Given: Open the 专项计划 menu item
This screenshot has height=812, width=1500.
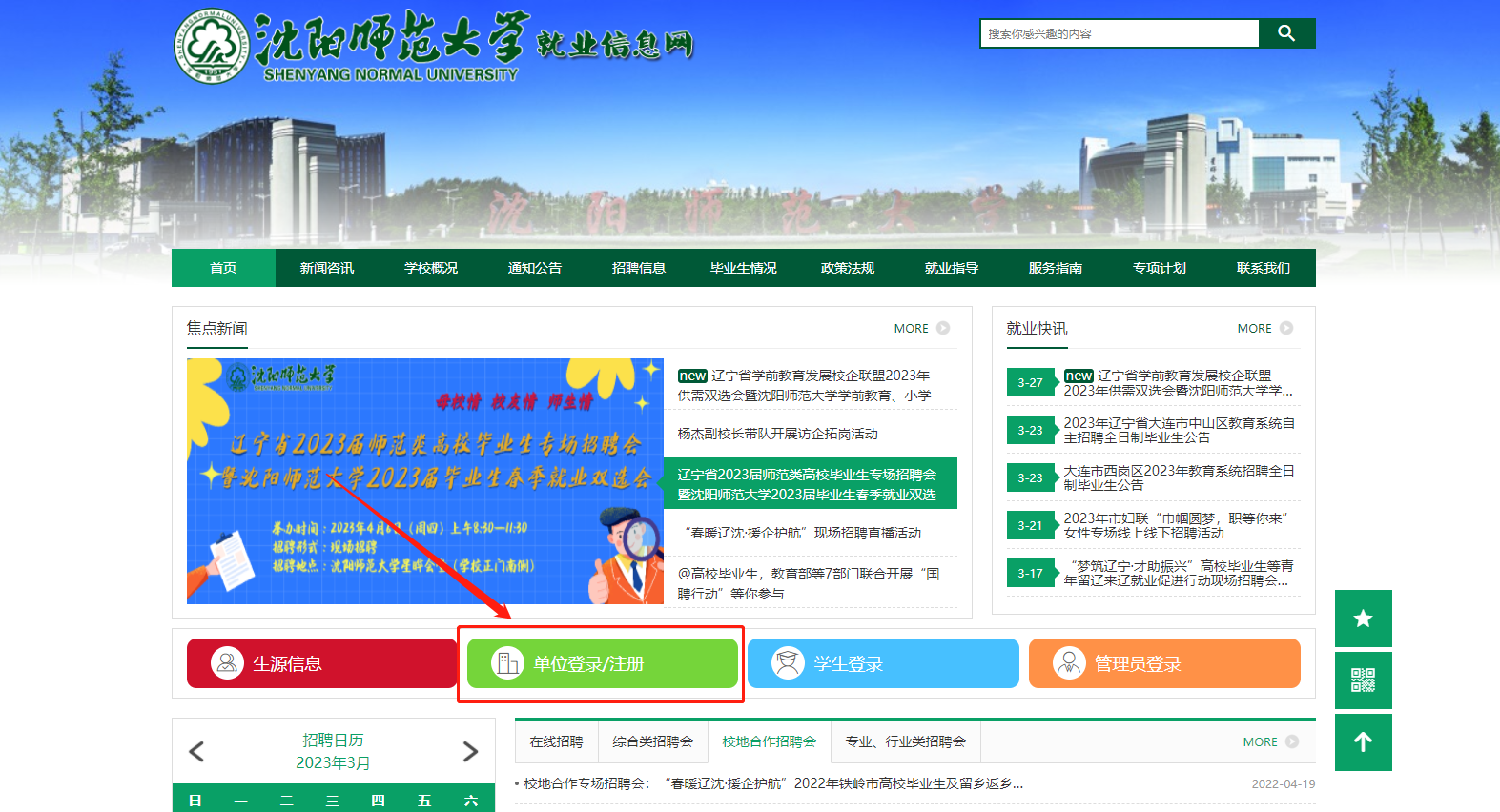Looking at the screenshot, I should 1160,268.
